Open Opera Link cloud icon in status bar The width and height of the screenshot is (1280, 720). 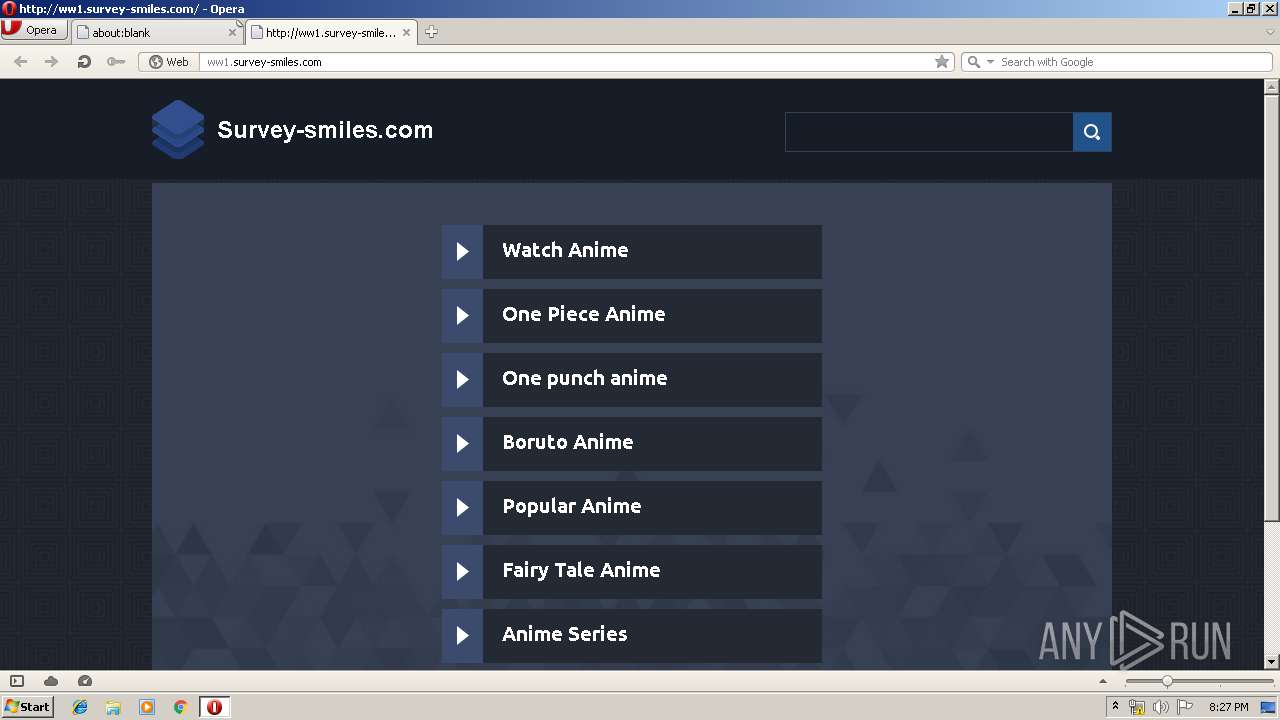point(51,681)
